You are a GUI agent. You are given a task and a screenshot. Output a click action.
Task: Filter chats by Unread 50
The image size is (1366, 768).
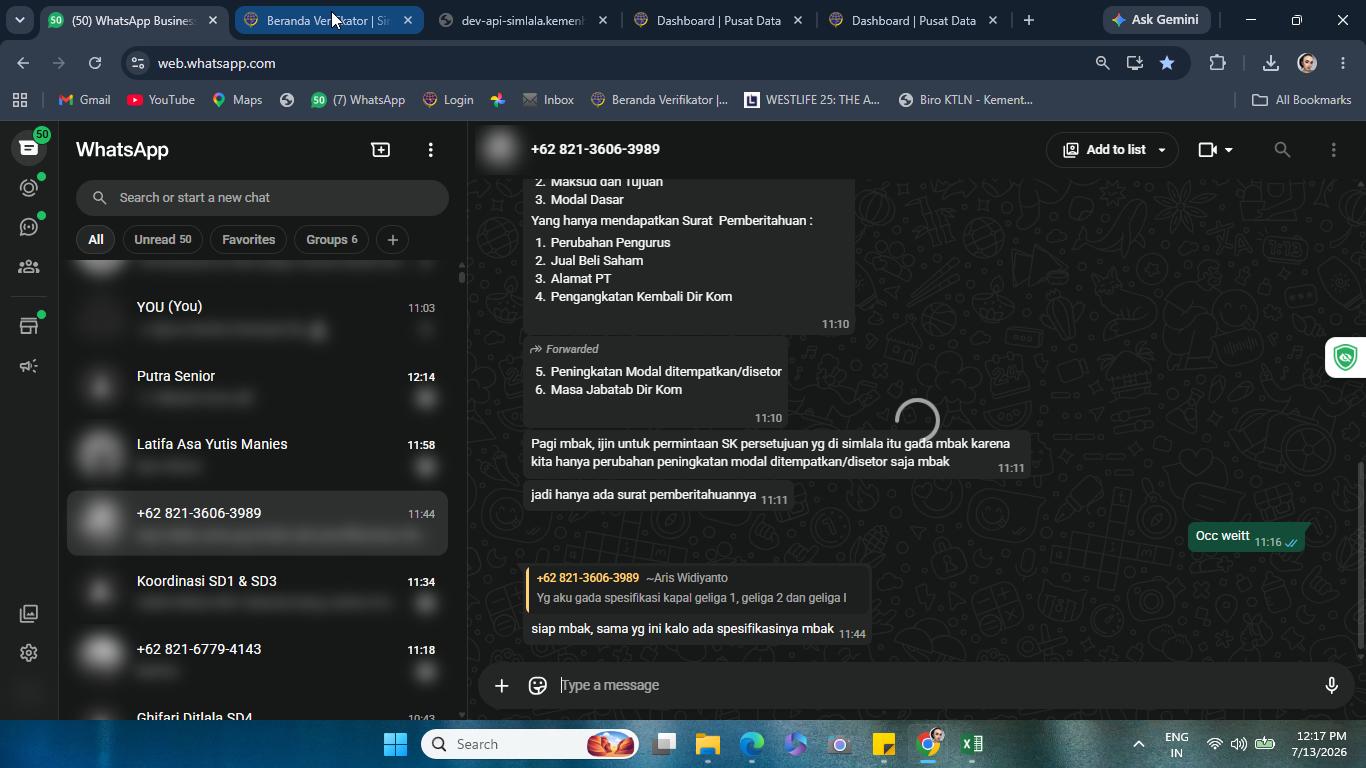(x=163, y=240)
